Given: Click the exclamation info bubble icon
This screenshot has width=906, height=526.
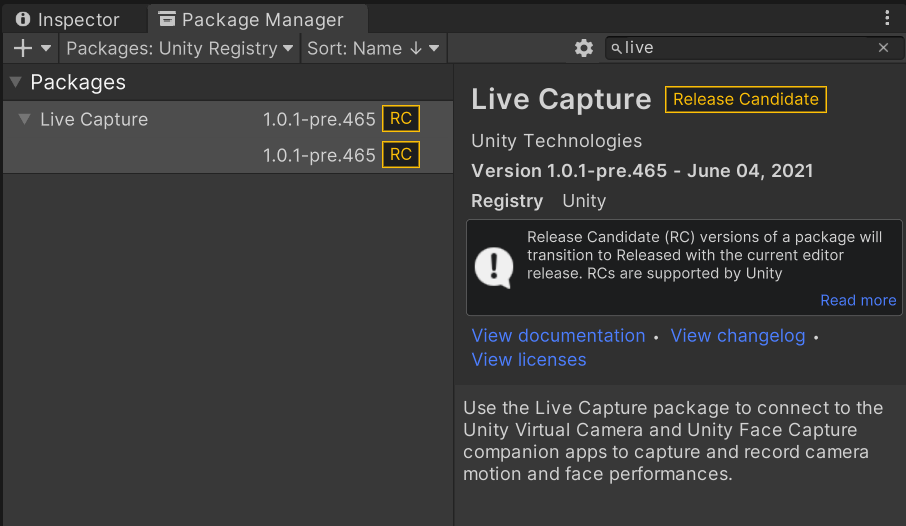Looking at the screenshot, I should (493, 266).
